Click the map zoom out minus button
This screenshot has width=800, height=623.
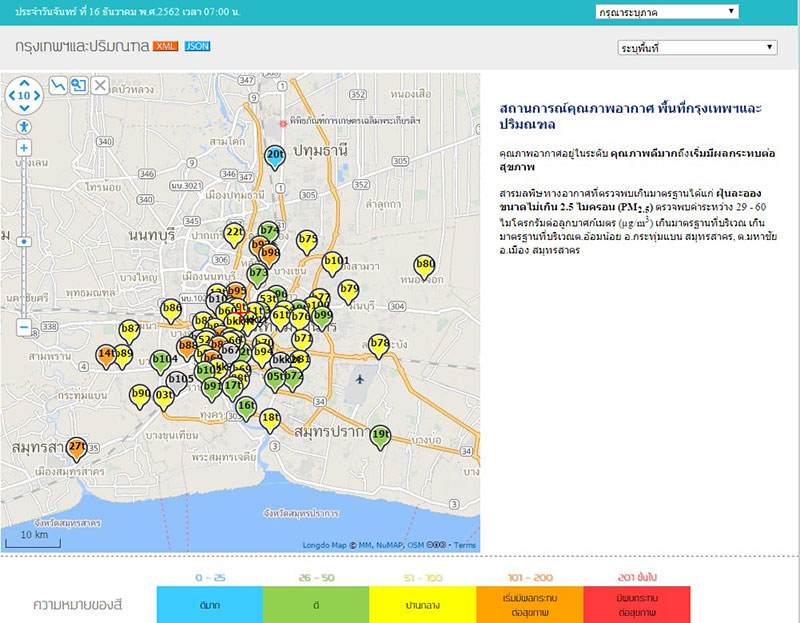pos(24,327)
